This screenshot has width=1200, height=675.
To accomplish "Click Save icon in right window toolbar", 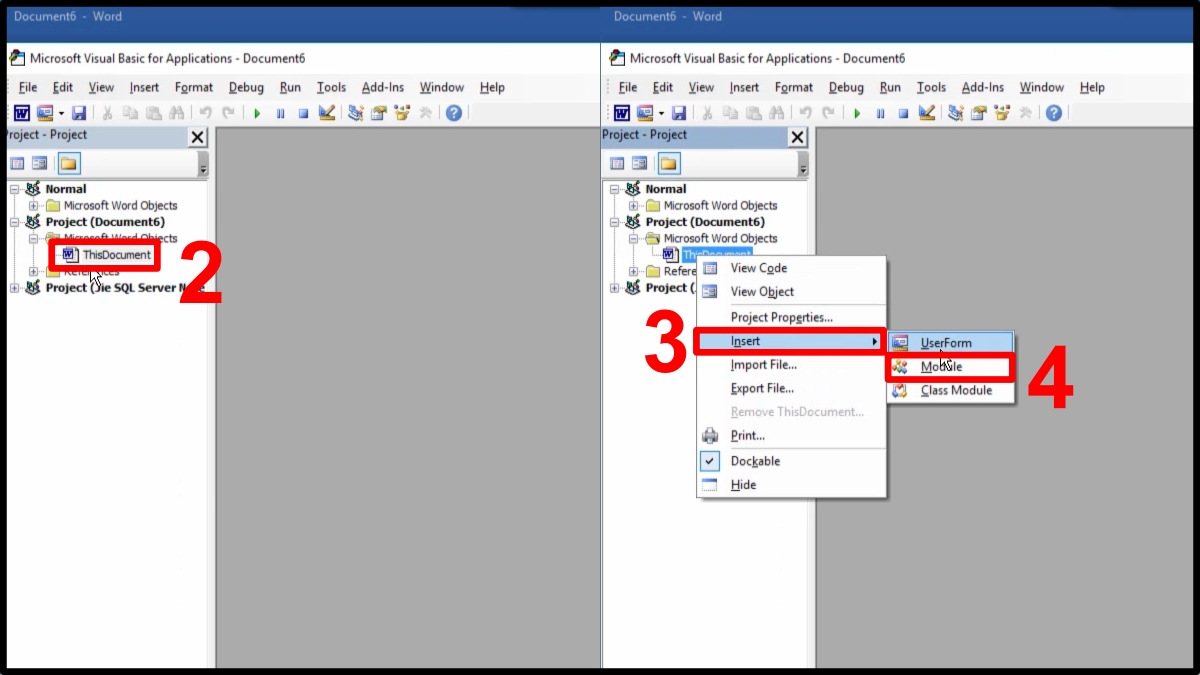I will pos(679,113).
